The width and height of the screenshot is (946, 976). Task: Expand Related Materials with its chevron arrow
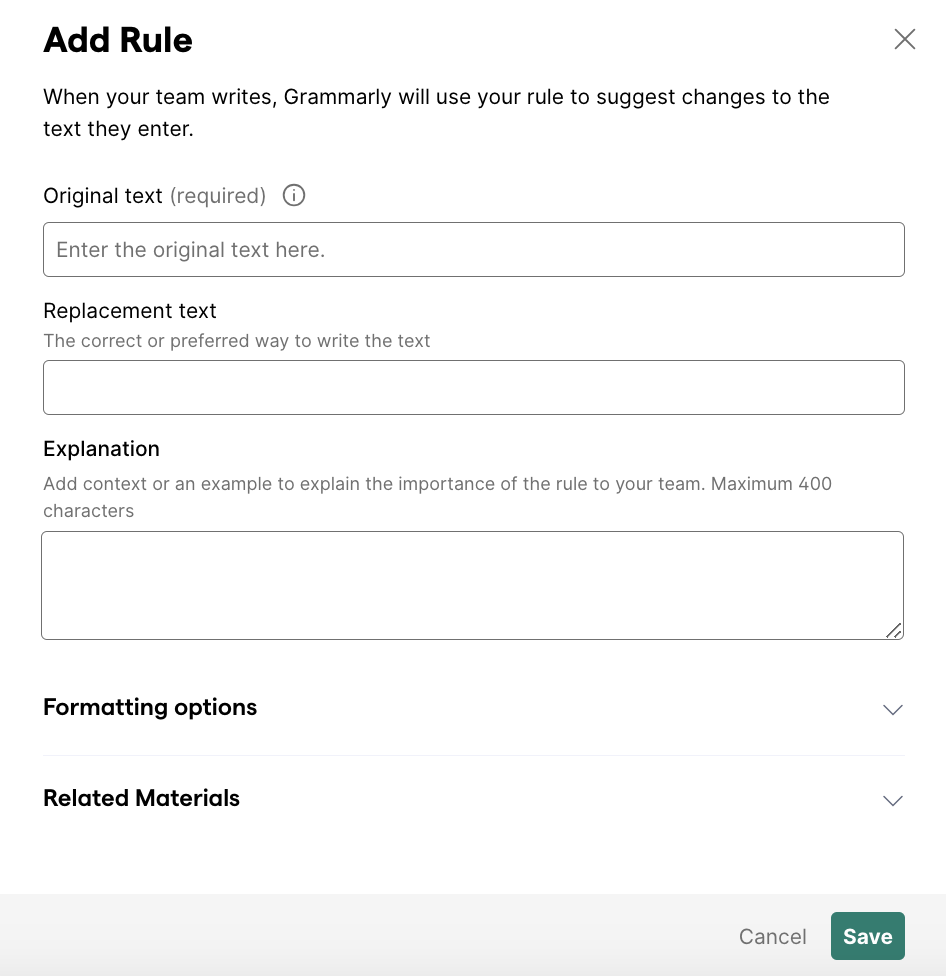coord(892,800)
